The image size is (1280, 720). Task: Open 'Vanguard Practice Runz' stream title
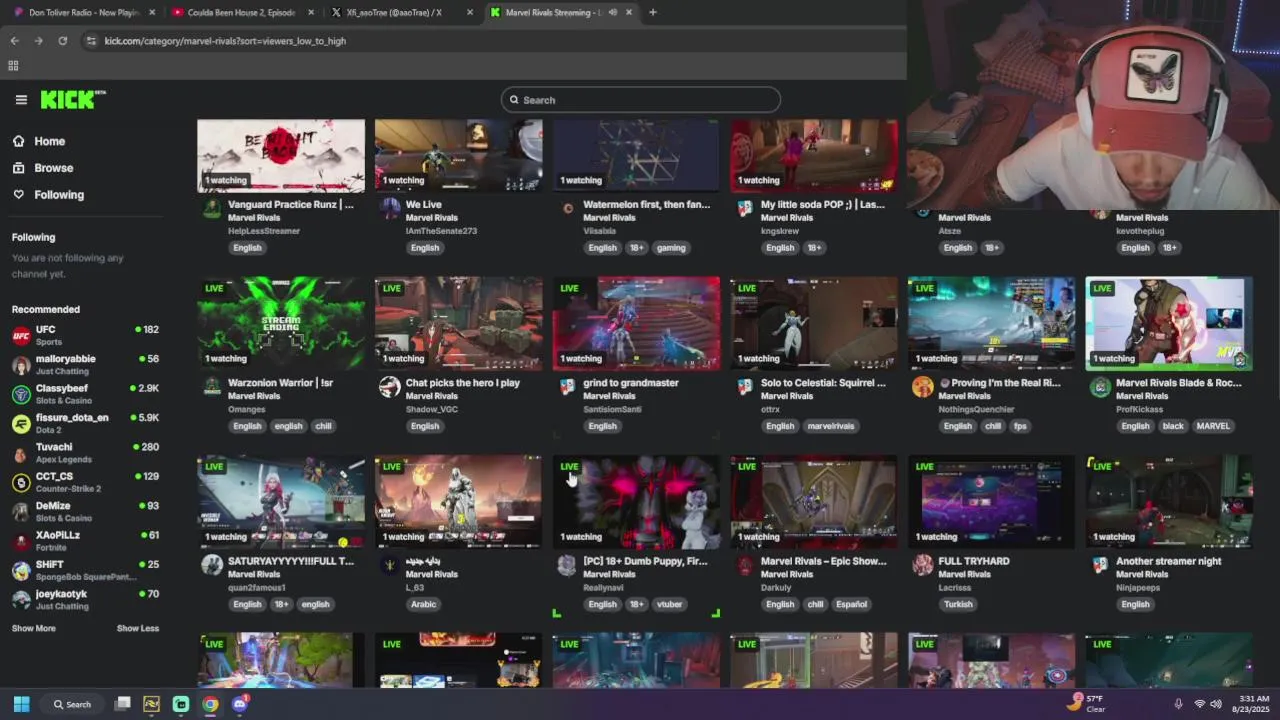click(291, 204)
